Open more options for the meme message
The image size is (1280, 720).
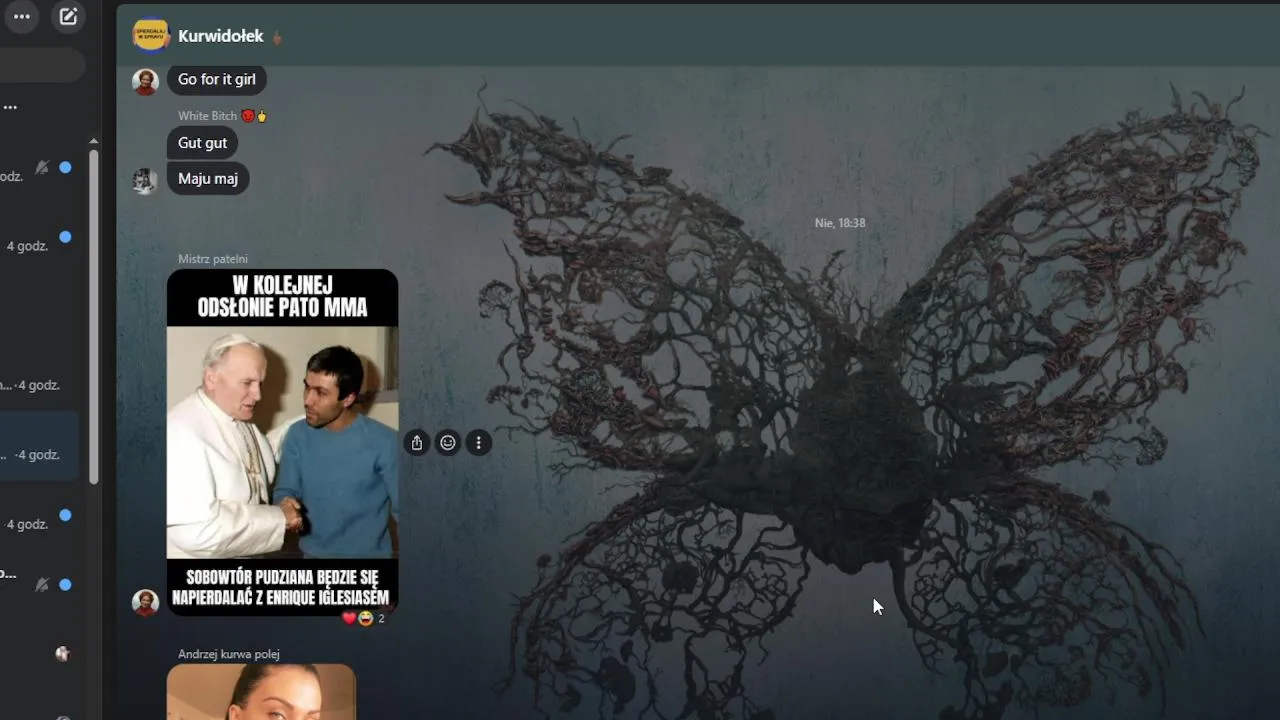(479, 443)
